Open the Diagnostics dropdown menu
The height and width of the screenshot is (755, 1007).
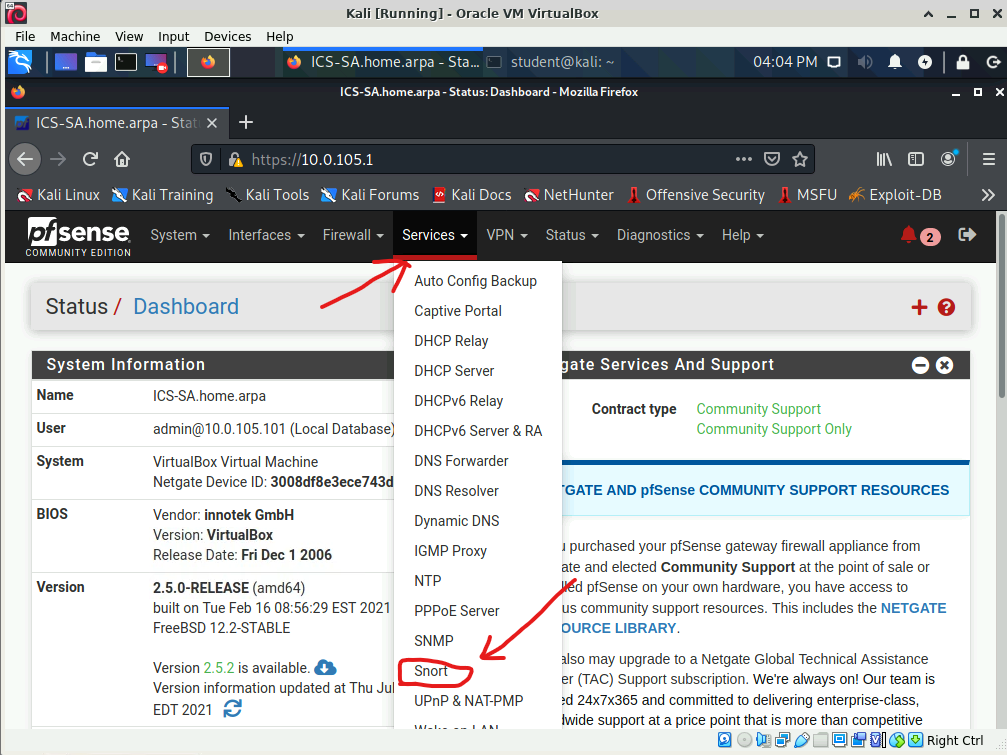pyautogui.click(x=660, y=235)
